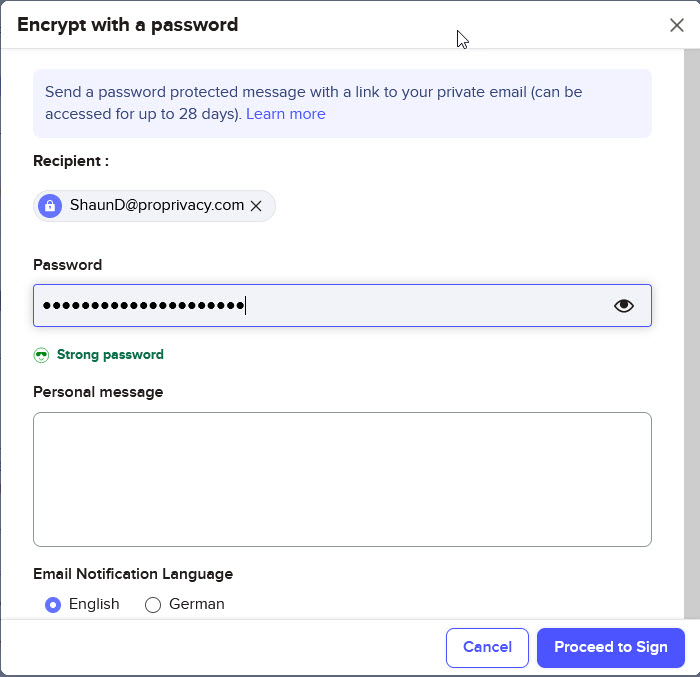Click the Email Notification Language heading
The height and width of the screenshot is (677, 700).
[x=133, y=574]
